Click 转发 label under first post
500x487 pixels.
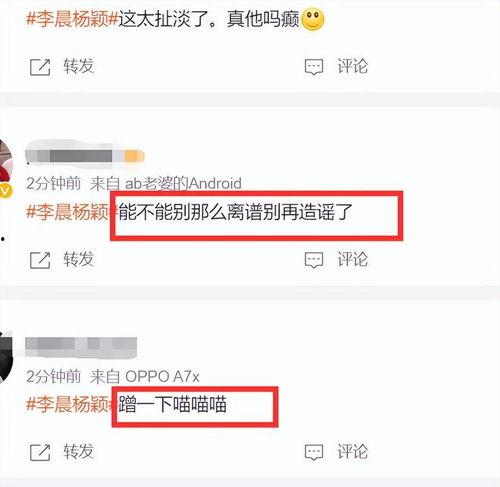[79, 66]
